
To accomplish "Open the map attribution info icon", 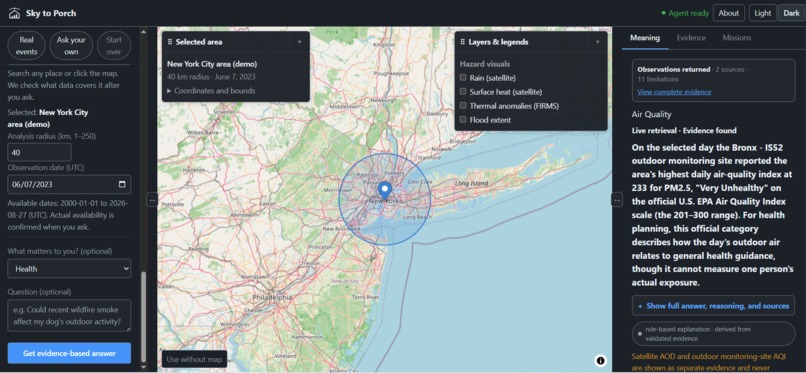I will 600,360.
